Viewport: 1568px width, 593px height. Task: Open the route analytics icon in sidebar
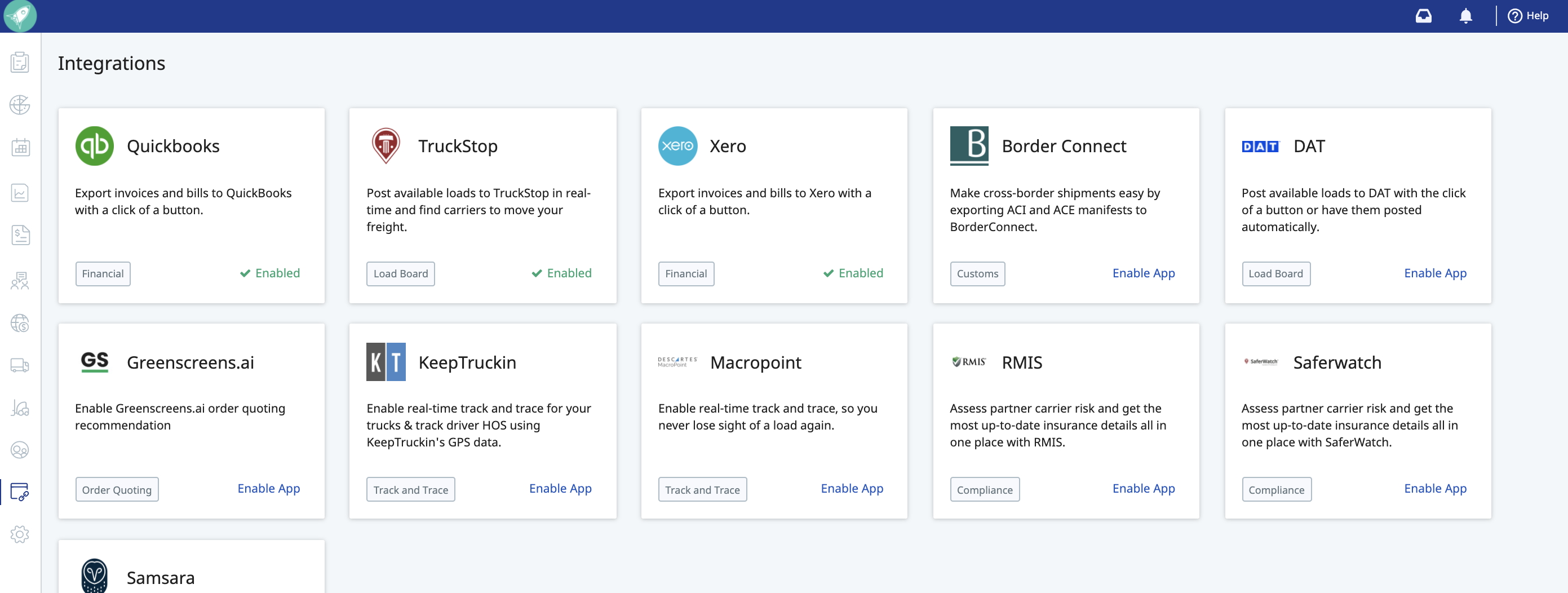[x=20, y=408]
